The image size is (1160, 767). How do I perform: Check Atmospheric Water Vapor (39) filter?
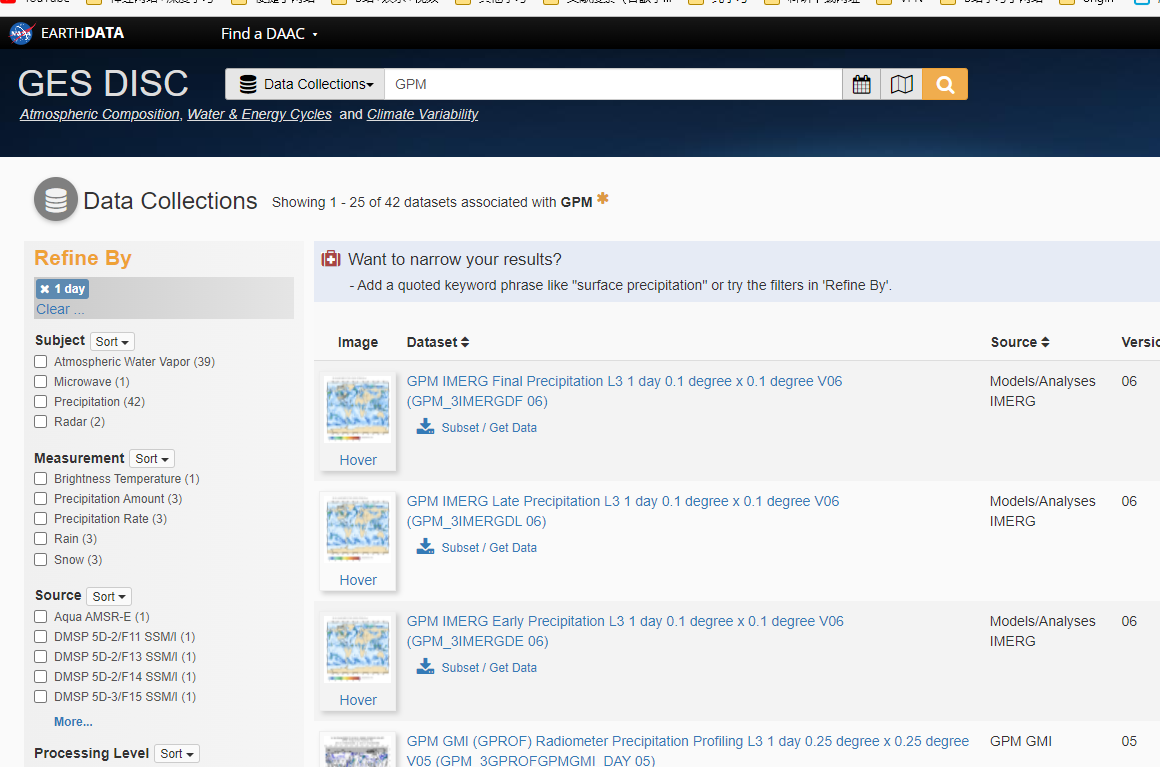(41, 362)
